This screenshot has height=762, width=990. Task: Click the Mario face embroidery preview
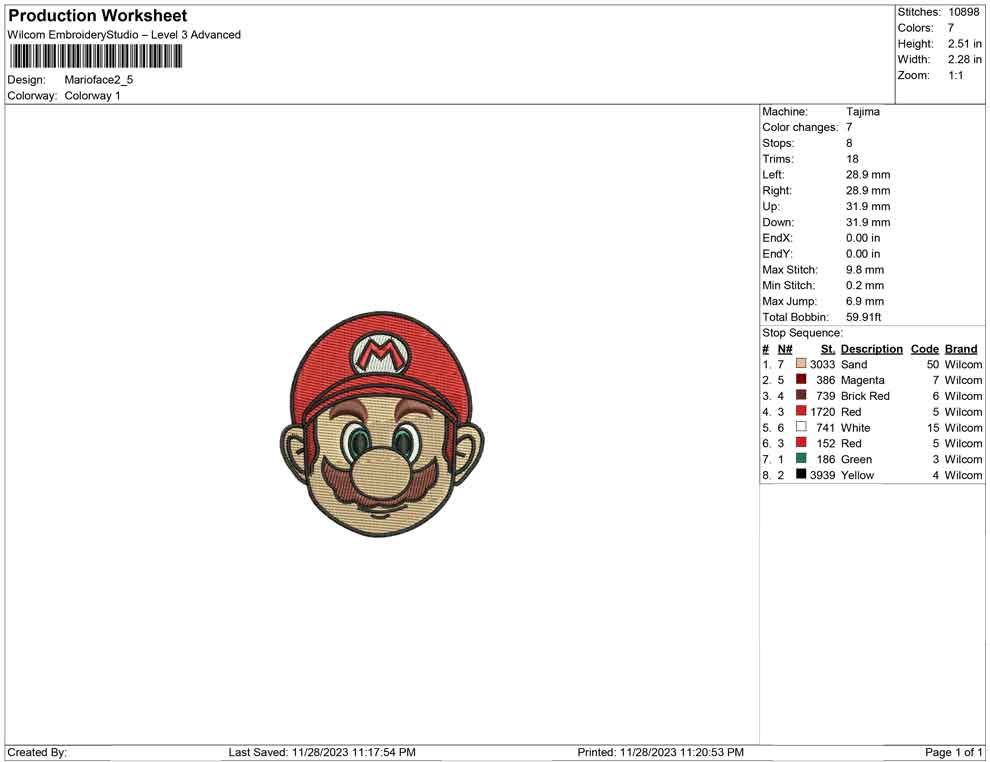pyautogui.click(x=382, y=424)
